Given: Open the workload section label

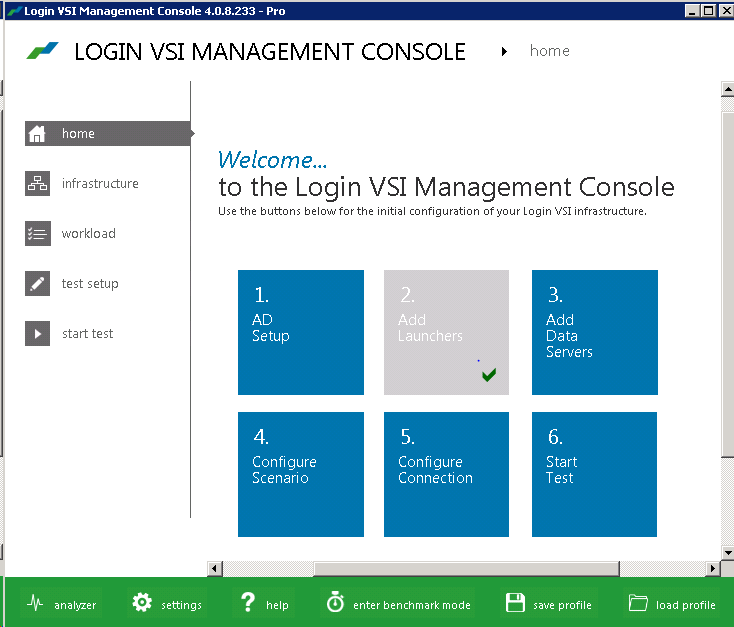Looking at the screenshot, I should coord(88,233).
